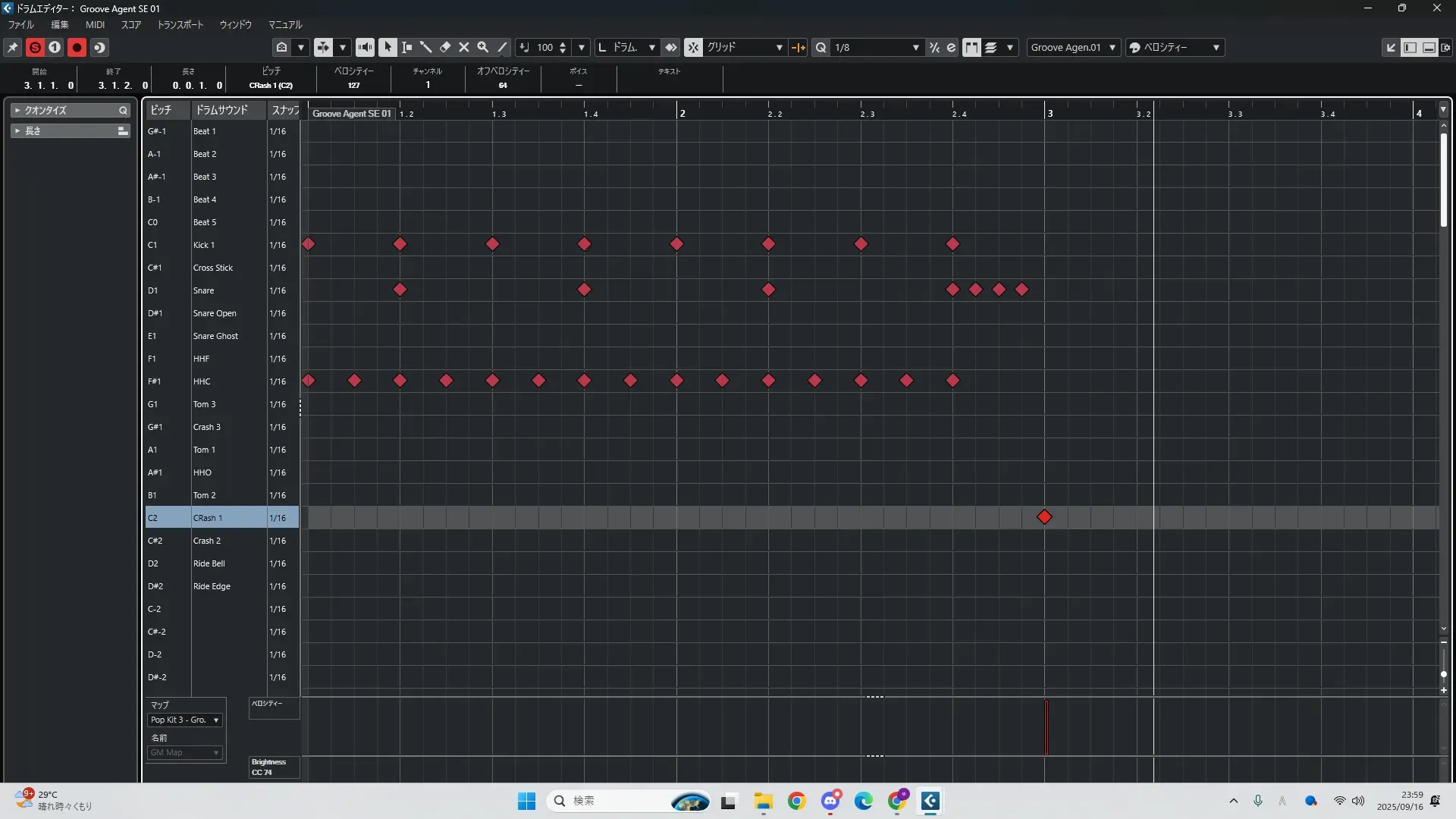This screenshot has height=819, width=1456.
Task: Click the Crash 1 note at bar 3
Action: tap(1044, 517)
